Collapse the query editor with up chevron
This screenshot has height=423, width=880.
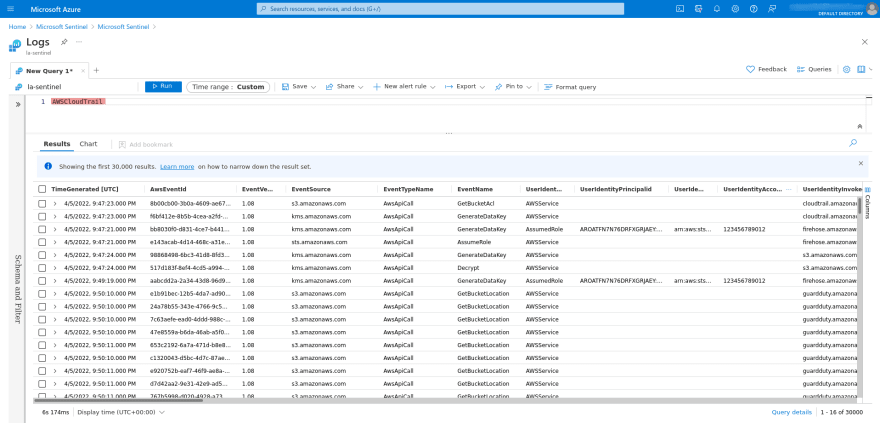click(x=859, y=126)
